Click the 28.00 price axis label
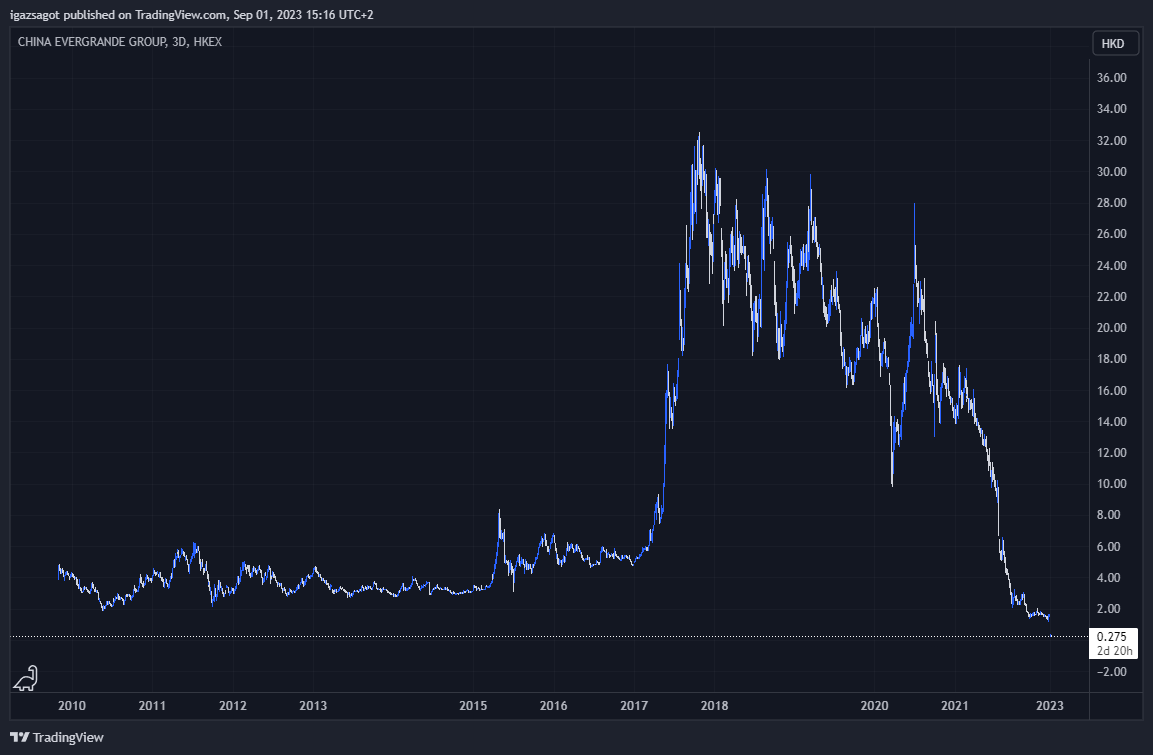 coord(1111,203)
